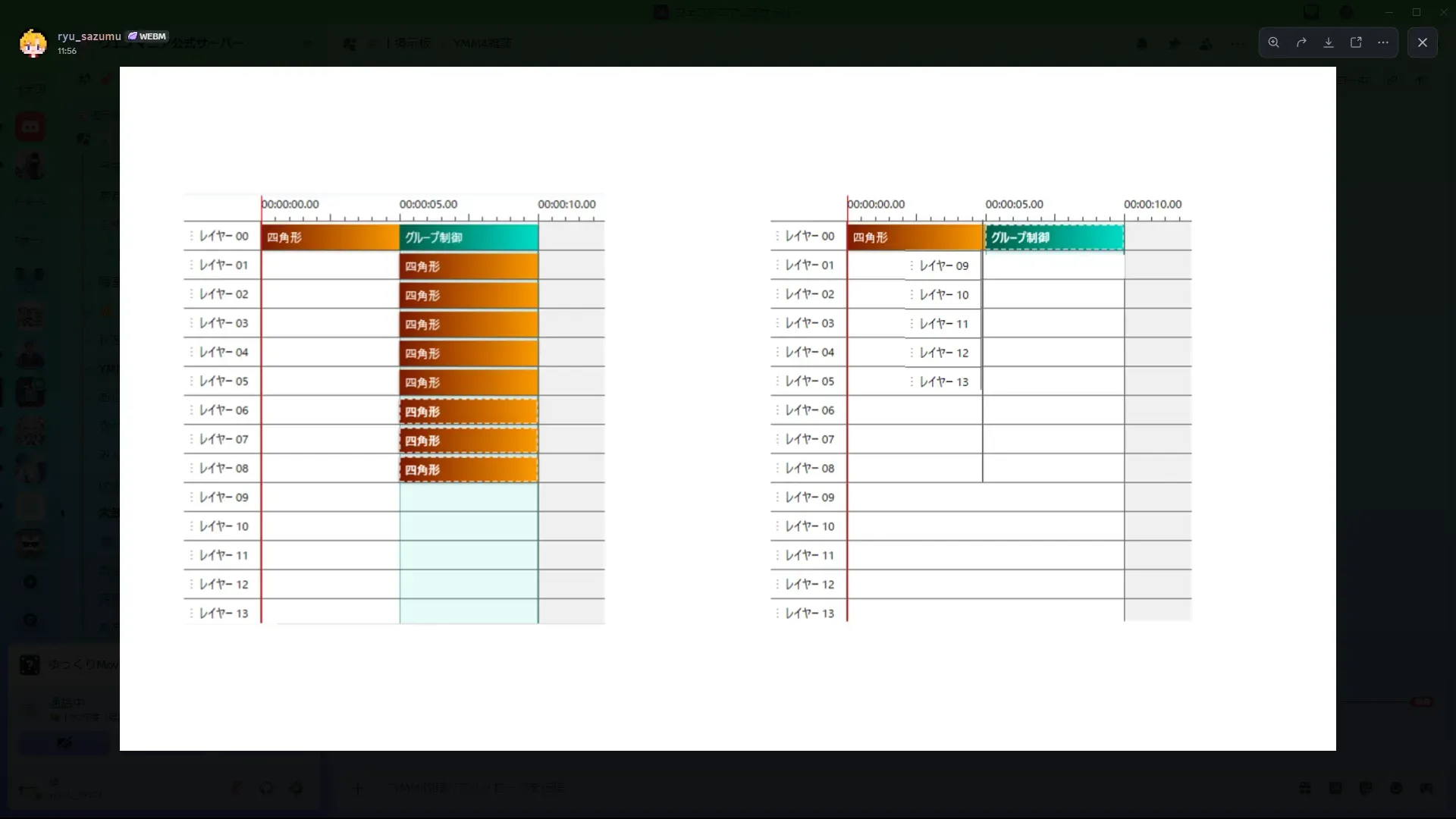The image size is (1456, 819).
Task: Select the 四角形 clip in right timeline
Action: [x=915, y=237]
